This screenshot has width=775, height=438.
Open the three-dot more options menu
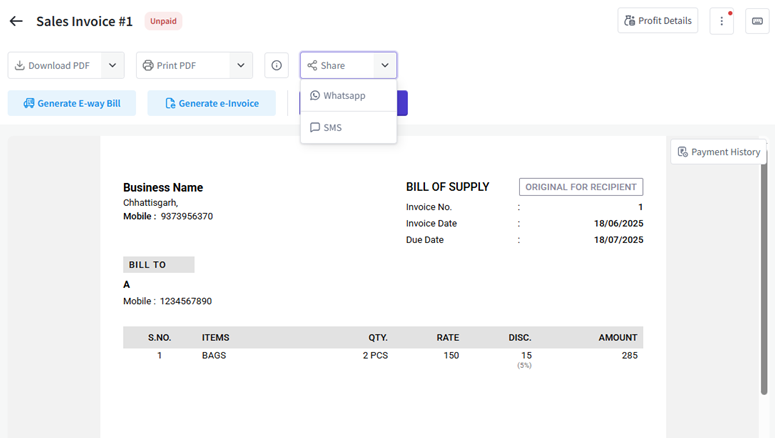(x=722, y=21)
